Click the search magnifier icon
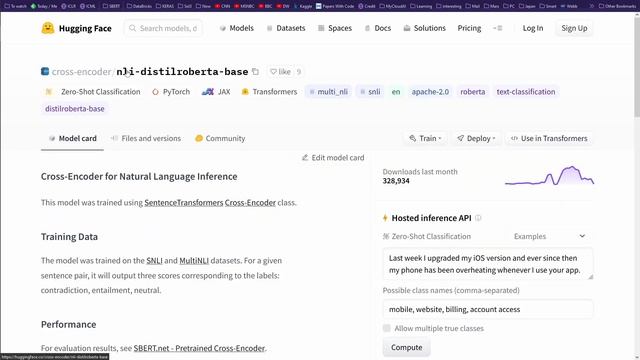This screenshot has width=640, height=360. coord(132,28)
